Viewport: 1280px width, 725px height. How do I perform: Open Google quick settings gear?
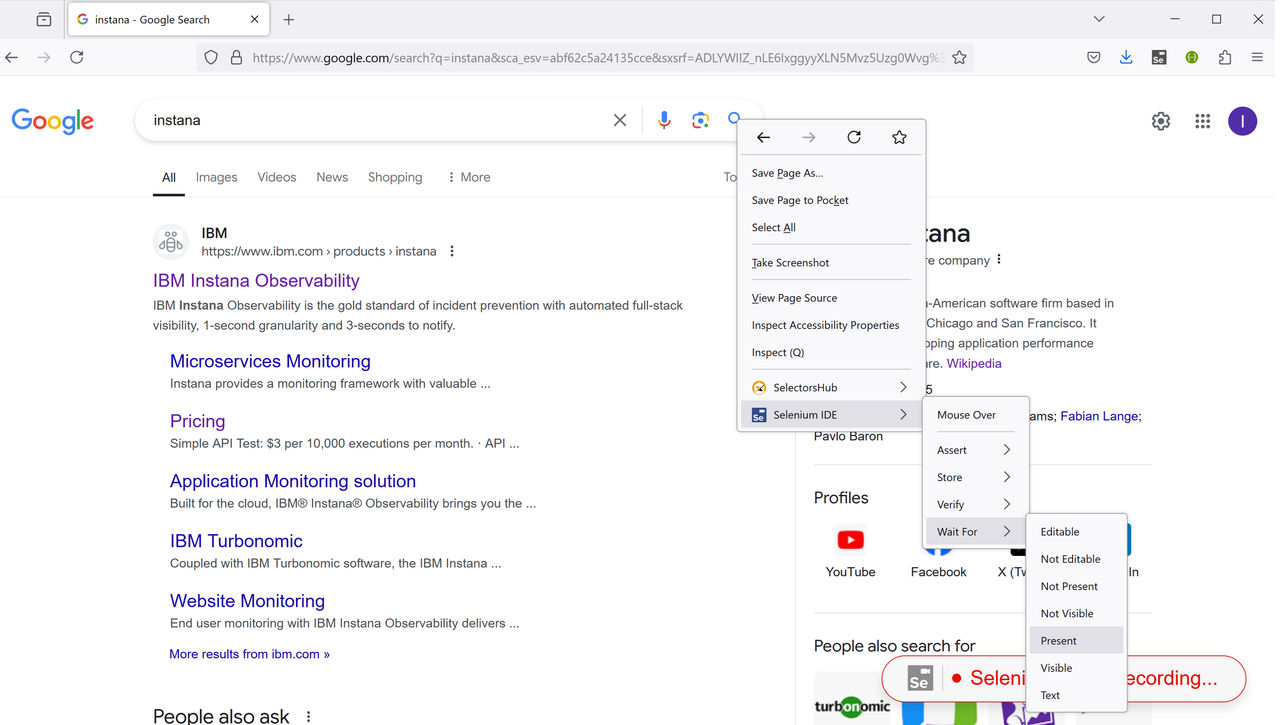pyautogui.click(x=1161, y=121)
